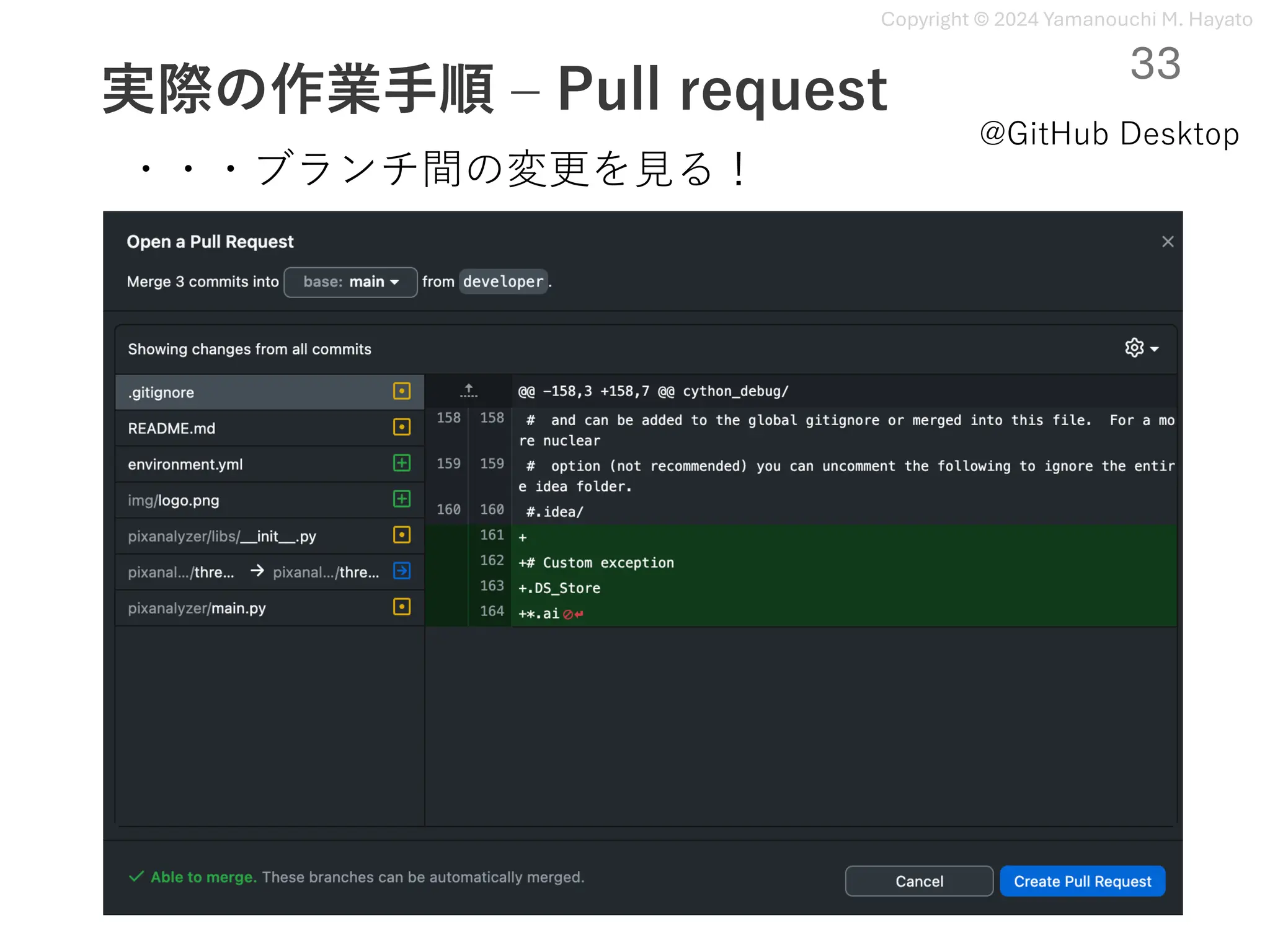Click the Cancel button
Viewport: 1270px width, 952px height.
(x=919, y=881)
